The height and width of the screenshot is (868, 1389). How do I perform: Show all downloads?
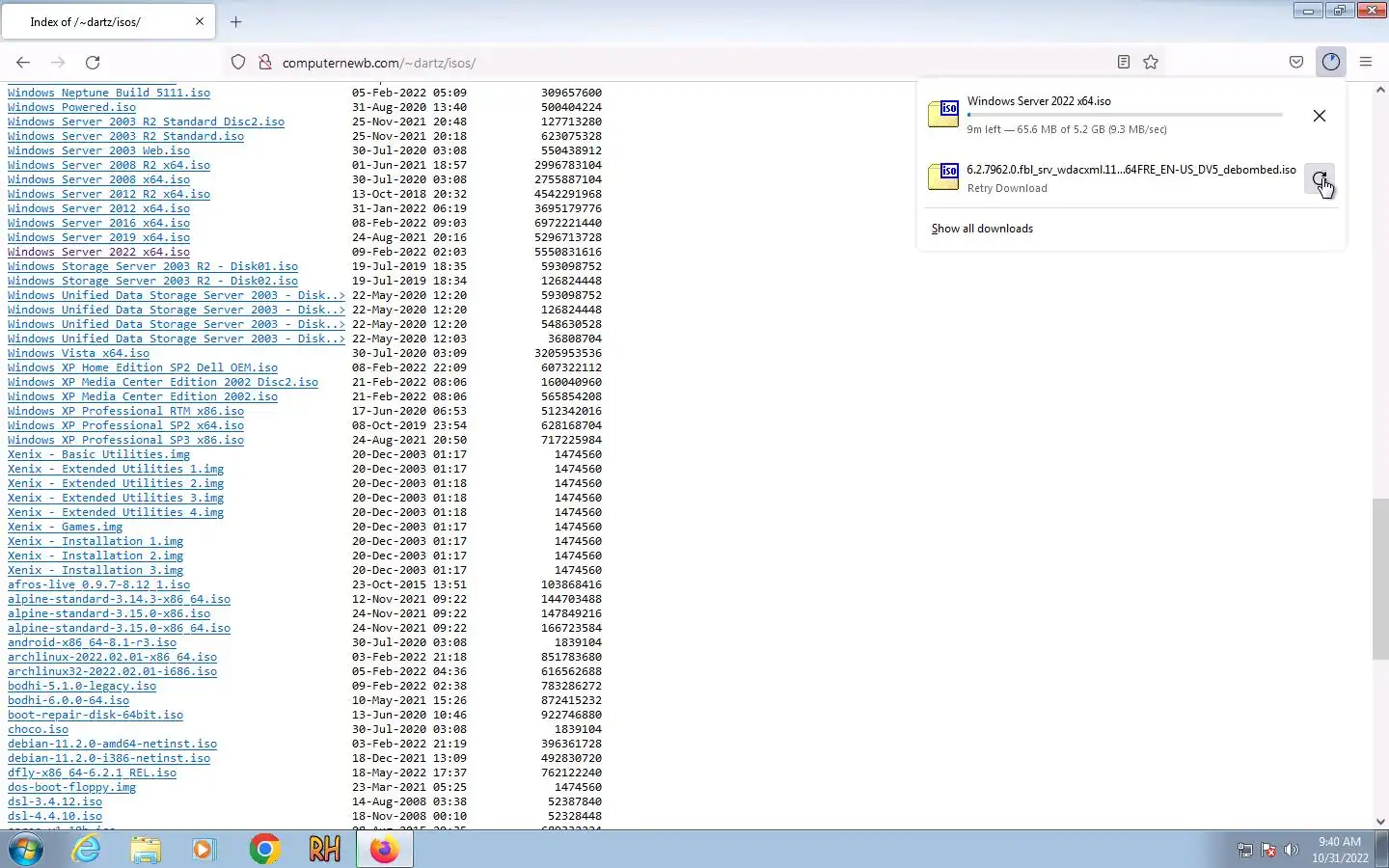982,229
